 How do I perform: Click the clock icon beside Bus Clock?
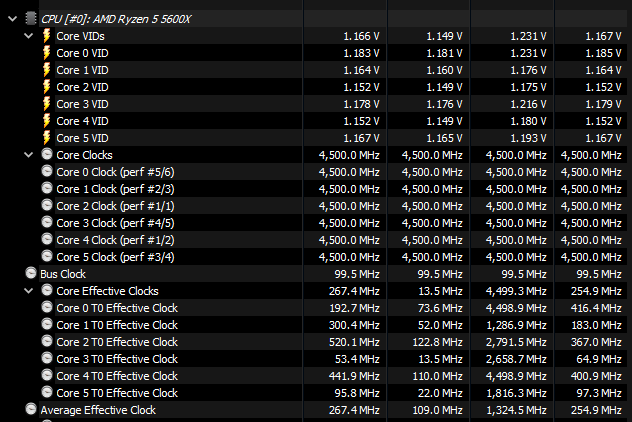[31, 273]
